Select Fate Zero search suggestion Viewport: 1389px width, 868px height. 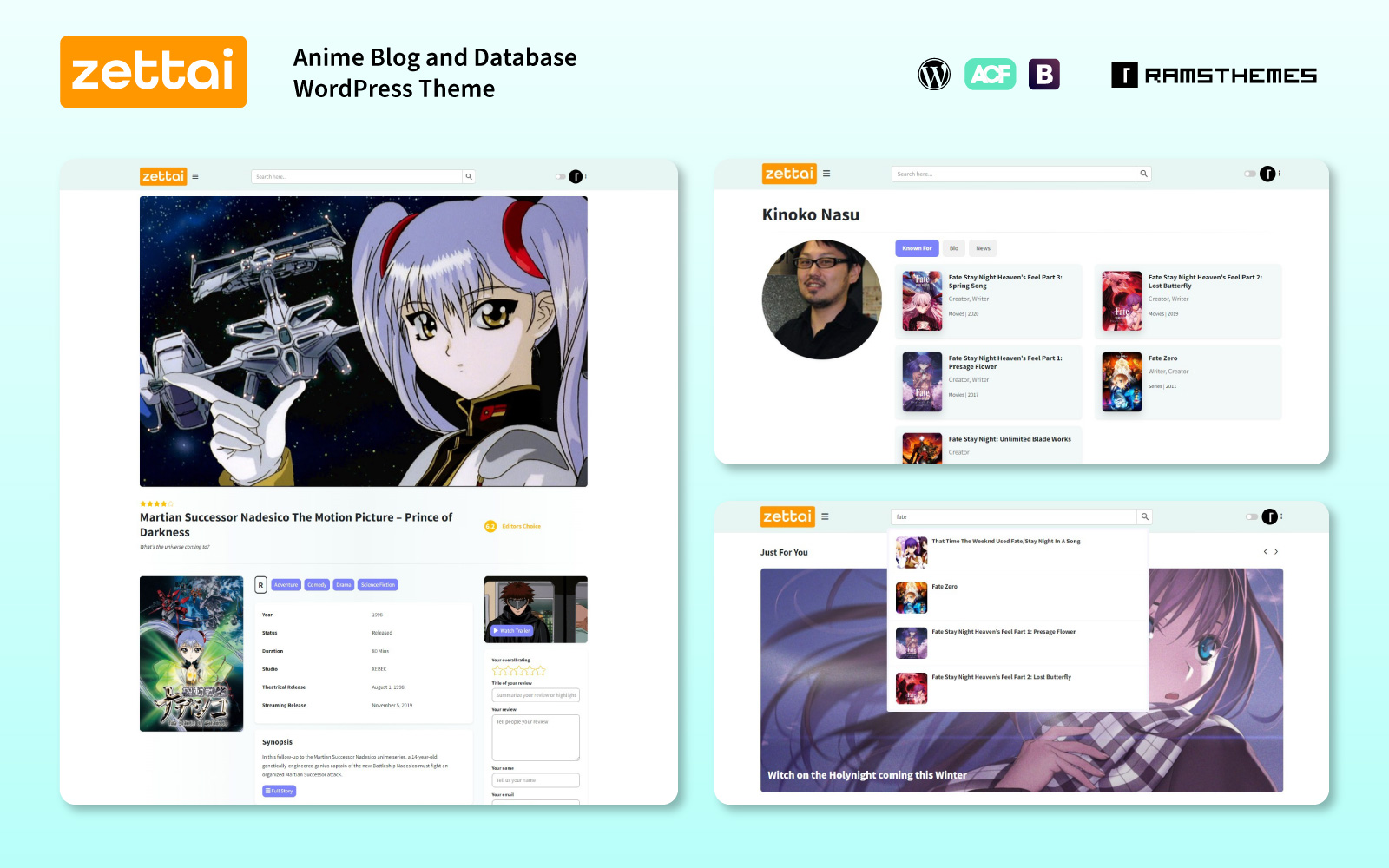[1017, 597]
